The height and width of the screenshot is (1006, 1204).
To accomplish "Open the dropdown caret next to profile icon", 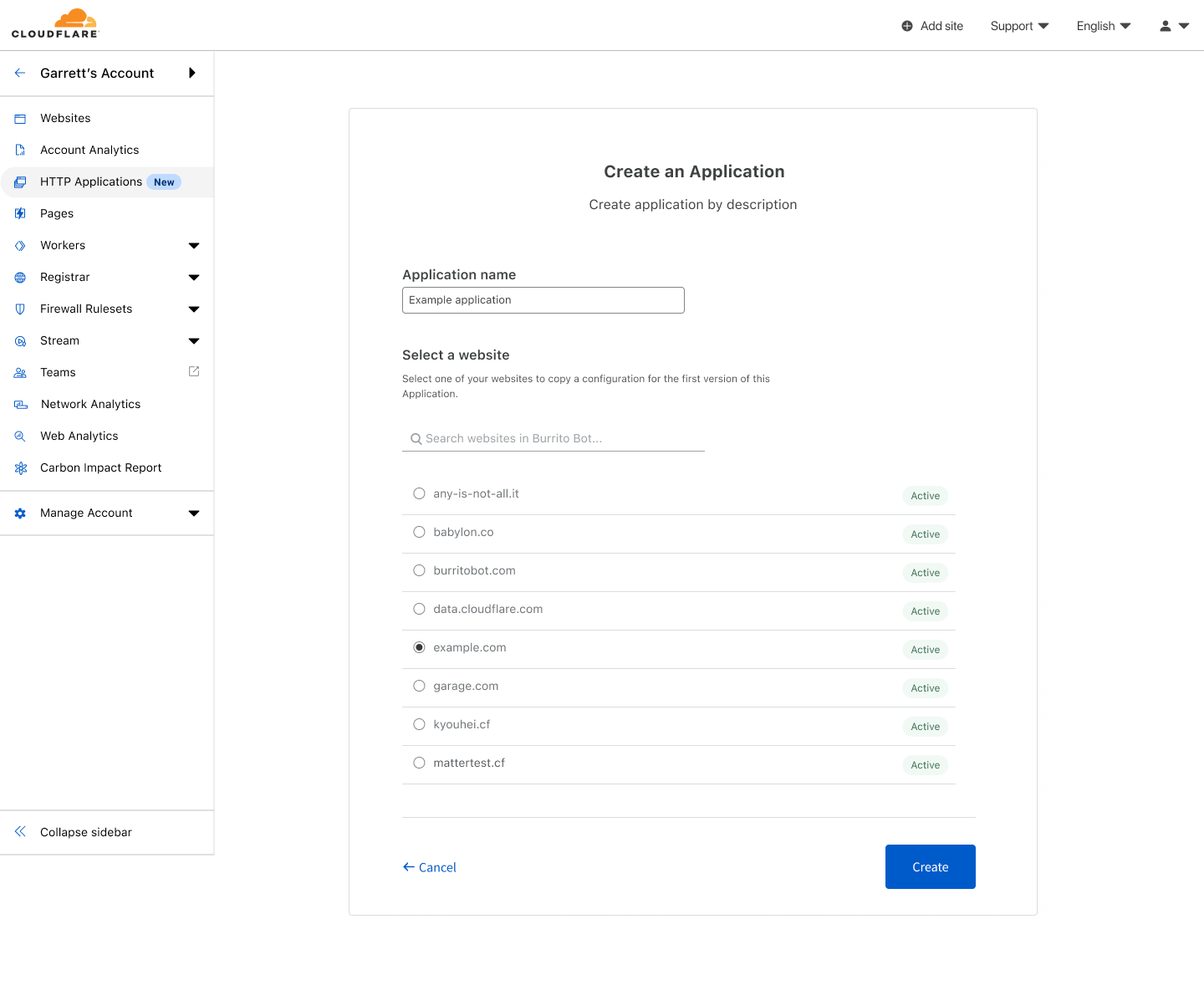I will [x=1184, y=26].
